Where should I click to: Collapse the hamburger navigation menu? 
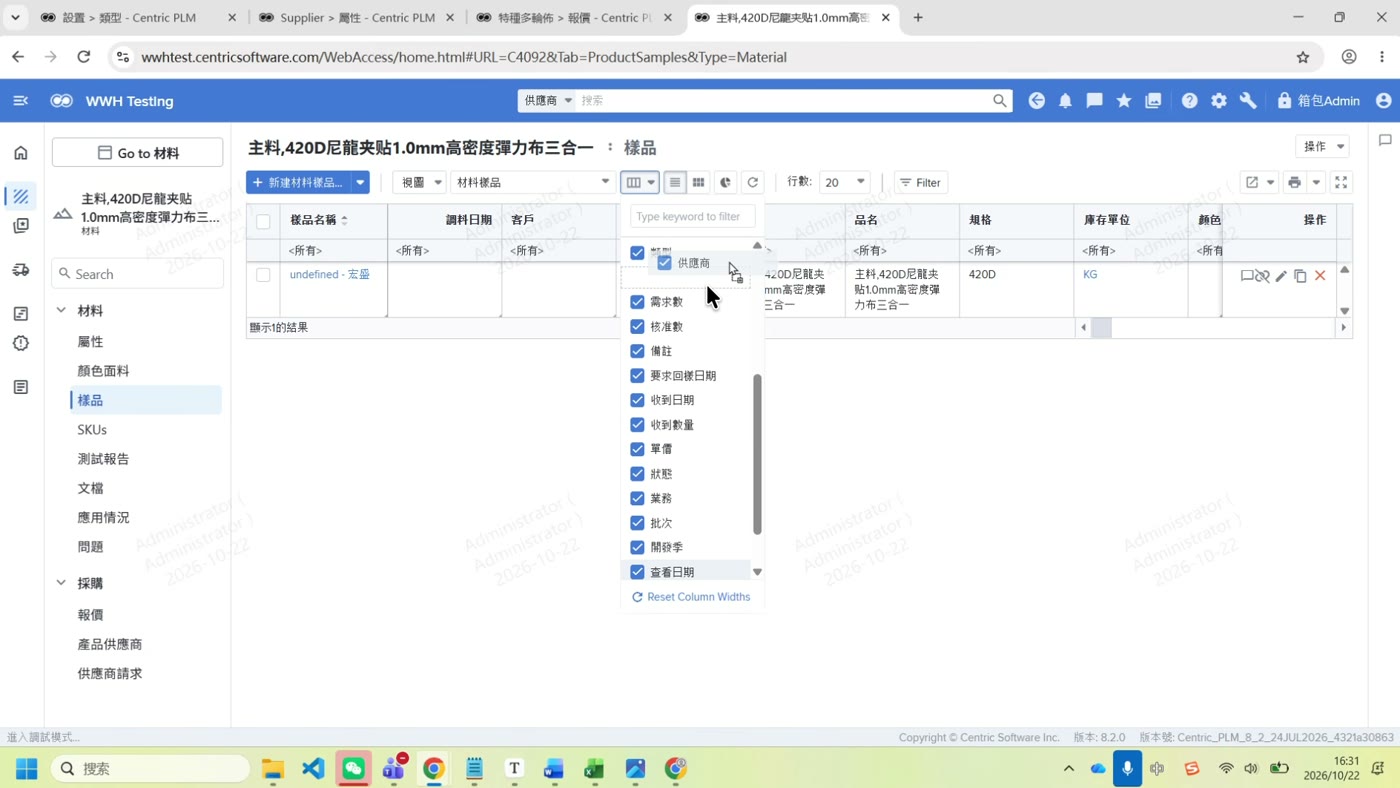point(20,101)
